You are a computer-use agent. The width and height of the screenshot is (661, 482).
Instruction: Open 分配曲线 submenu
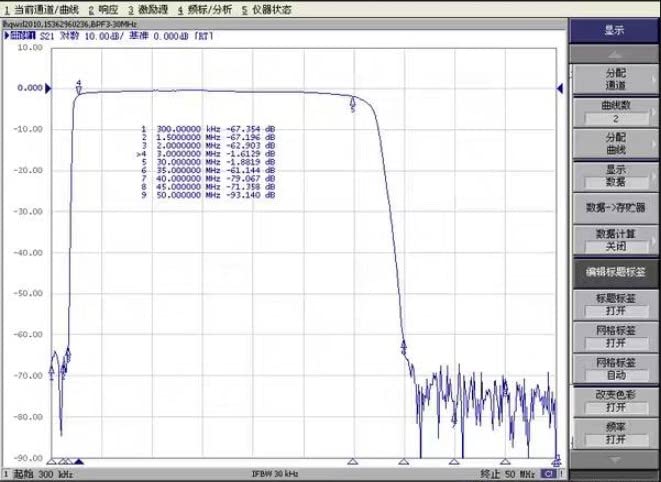(615, 143)
